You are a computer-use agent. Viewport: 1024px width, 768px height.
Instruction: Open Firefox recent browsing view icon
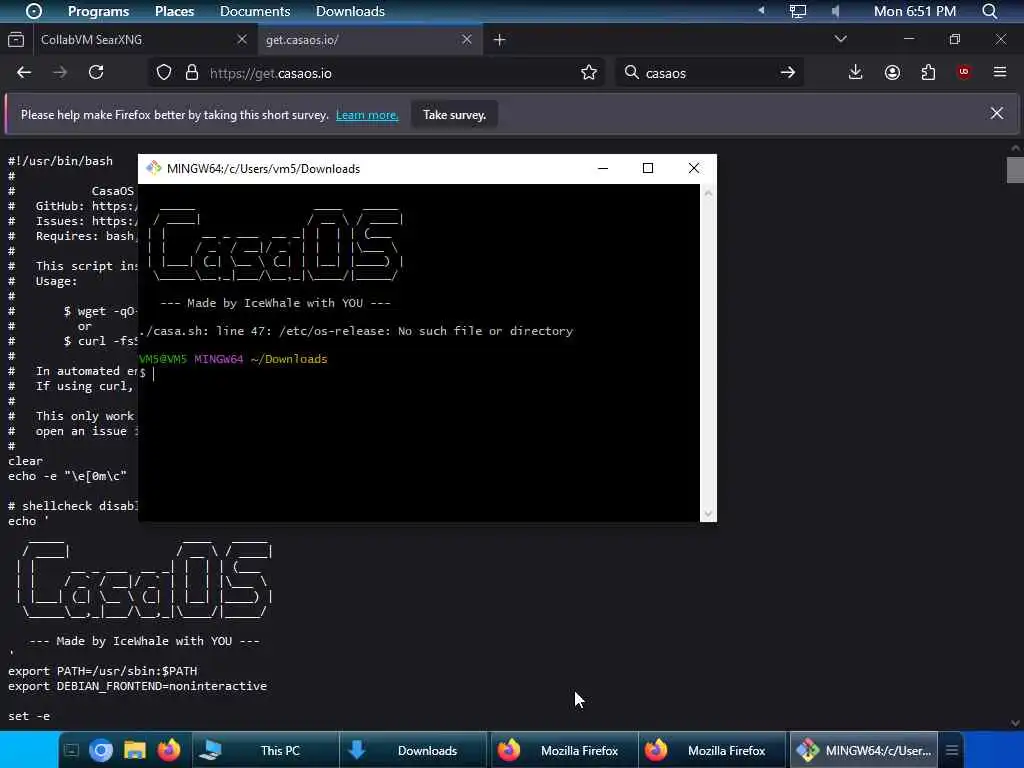pos(16,40)
